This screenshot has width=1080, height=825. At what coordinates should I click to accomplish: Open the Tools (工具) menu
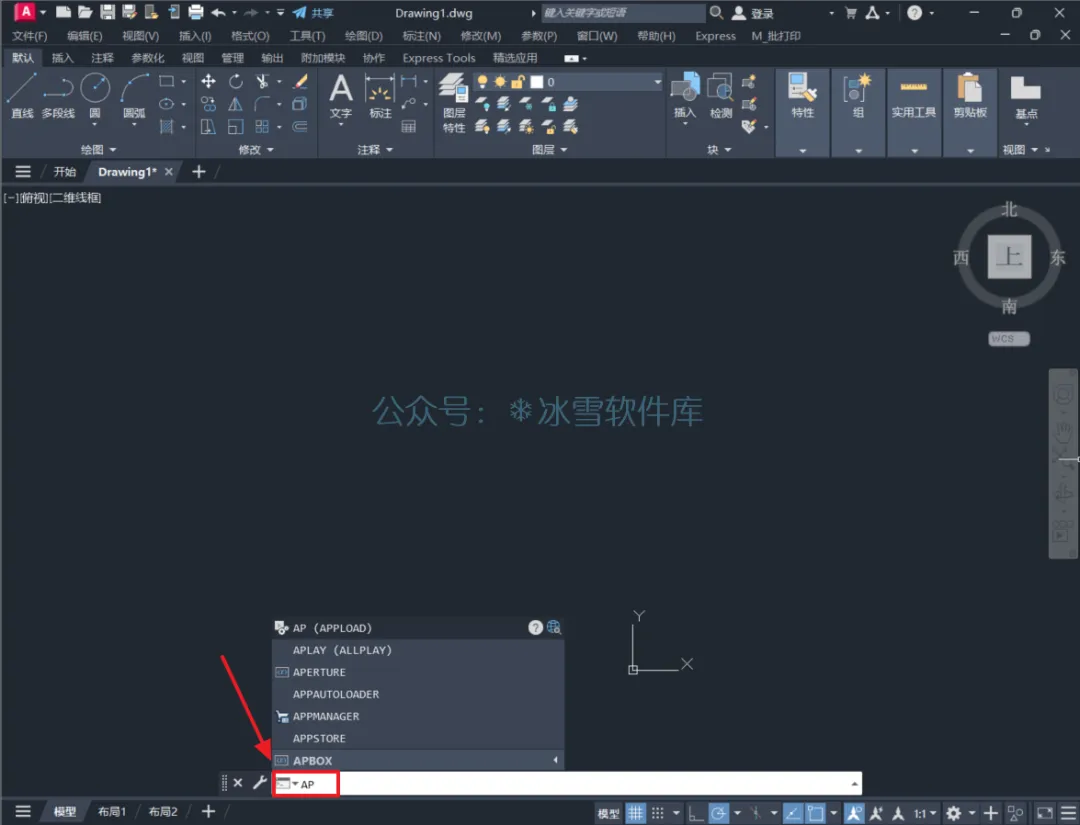coord(307,36)
